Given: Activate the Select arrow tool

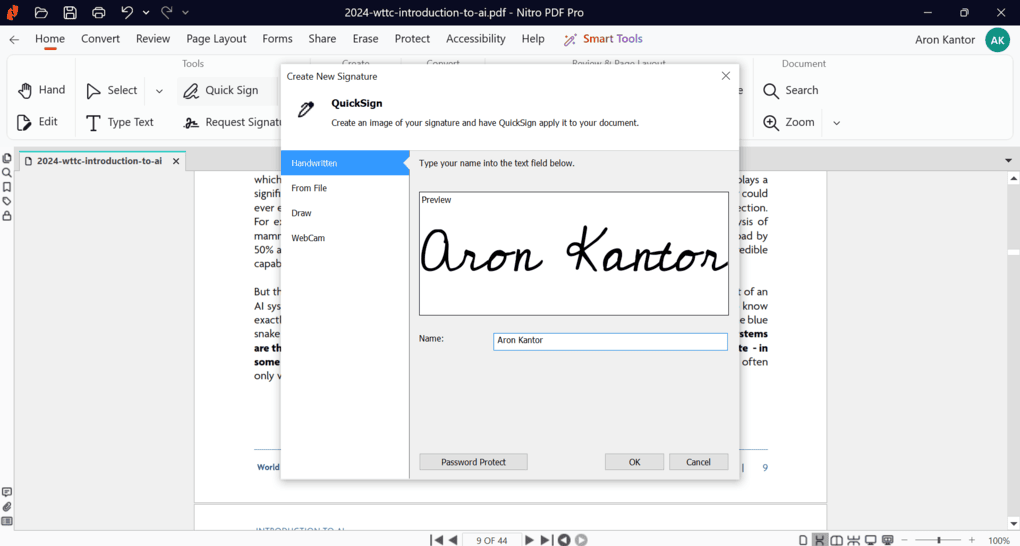Looking at the screenshot, I should [112, 90].
